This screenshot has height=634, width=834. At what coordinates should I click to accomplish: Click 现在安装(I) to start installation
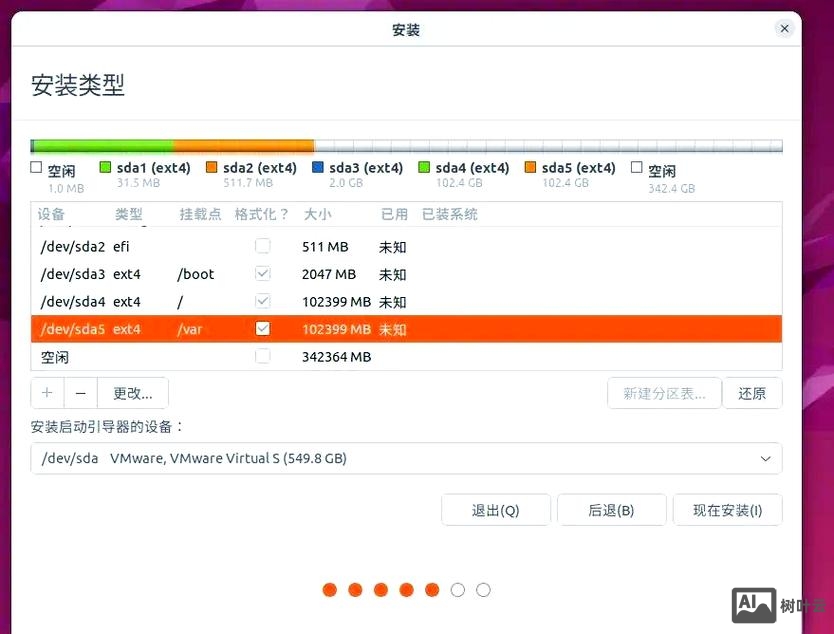(727, 509)
